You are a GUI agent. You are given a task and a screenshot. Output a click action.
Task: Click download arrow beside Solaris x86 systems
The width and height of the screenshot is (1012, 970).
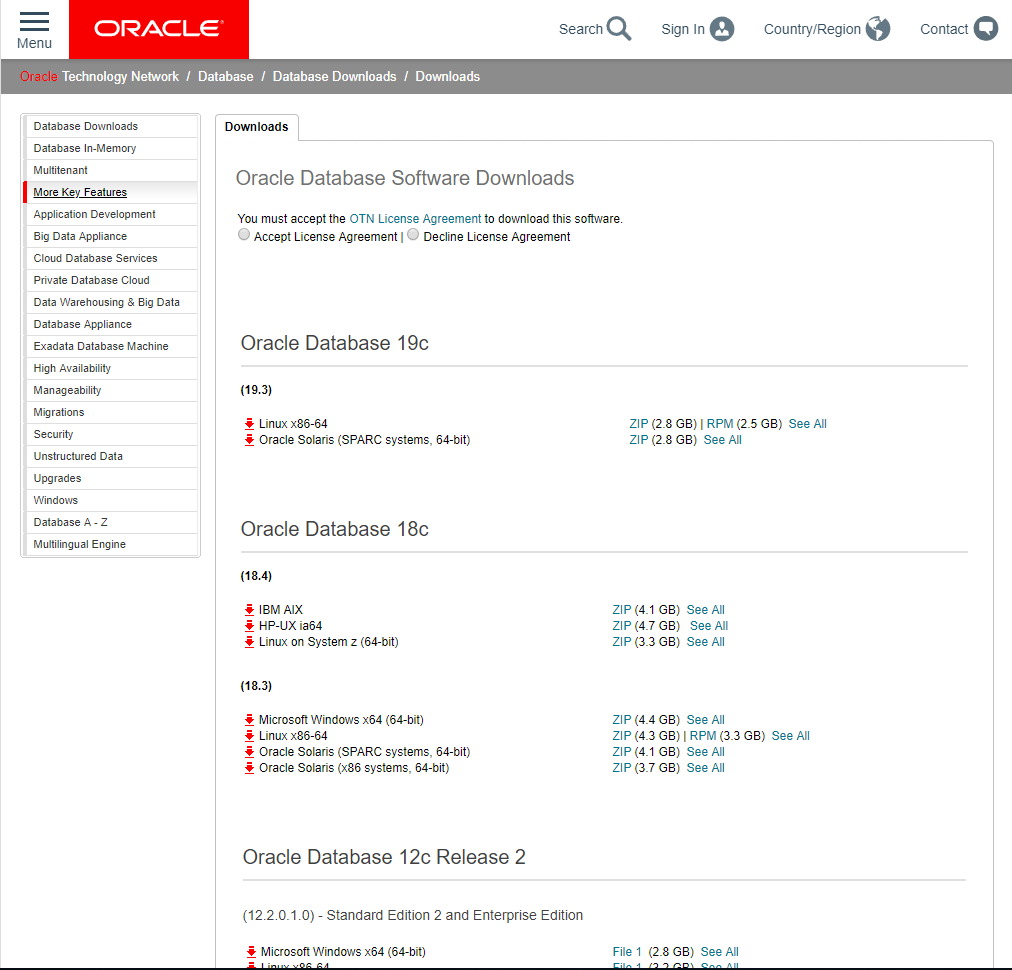click(249, 768)
